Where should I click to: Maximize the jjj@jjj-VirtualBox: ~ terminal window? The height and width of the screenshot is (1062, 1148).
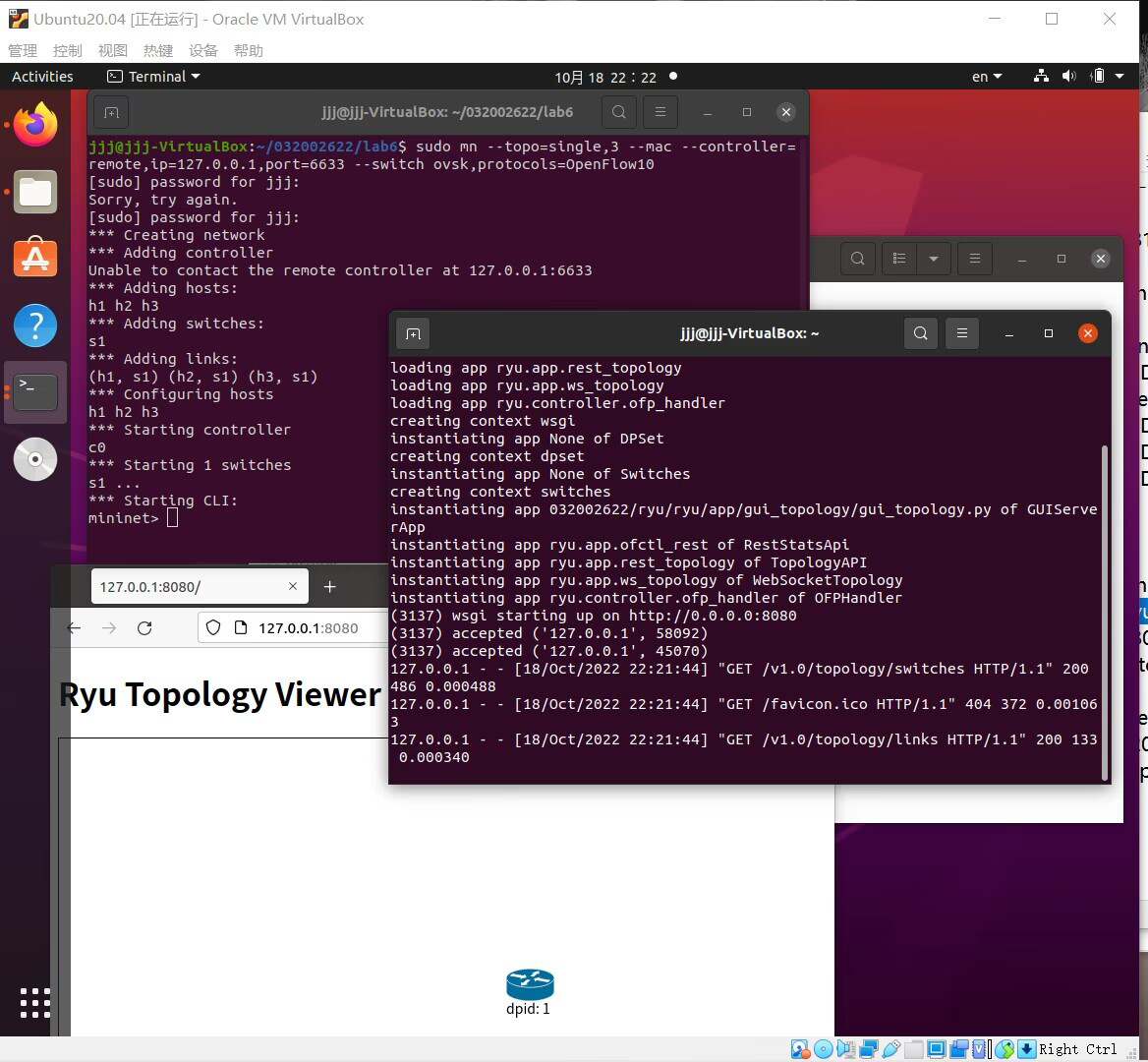1049,333
